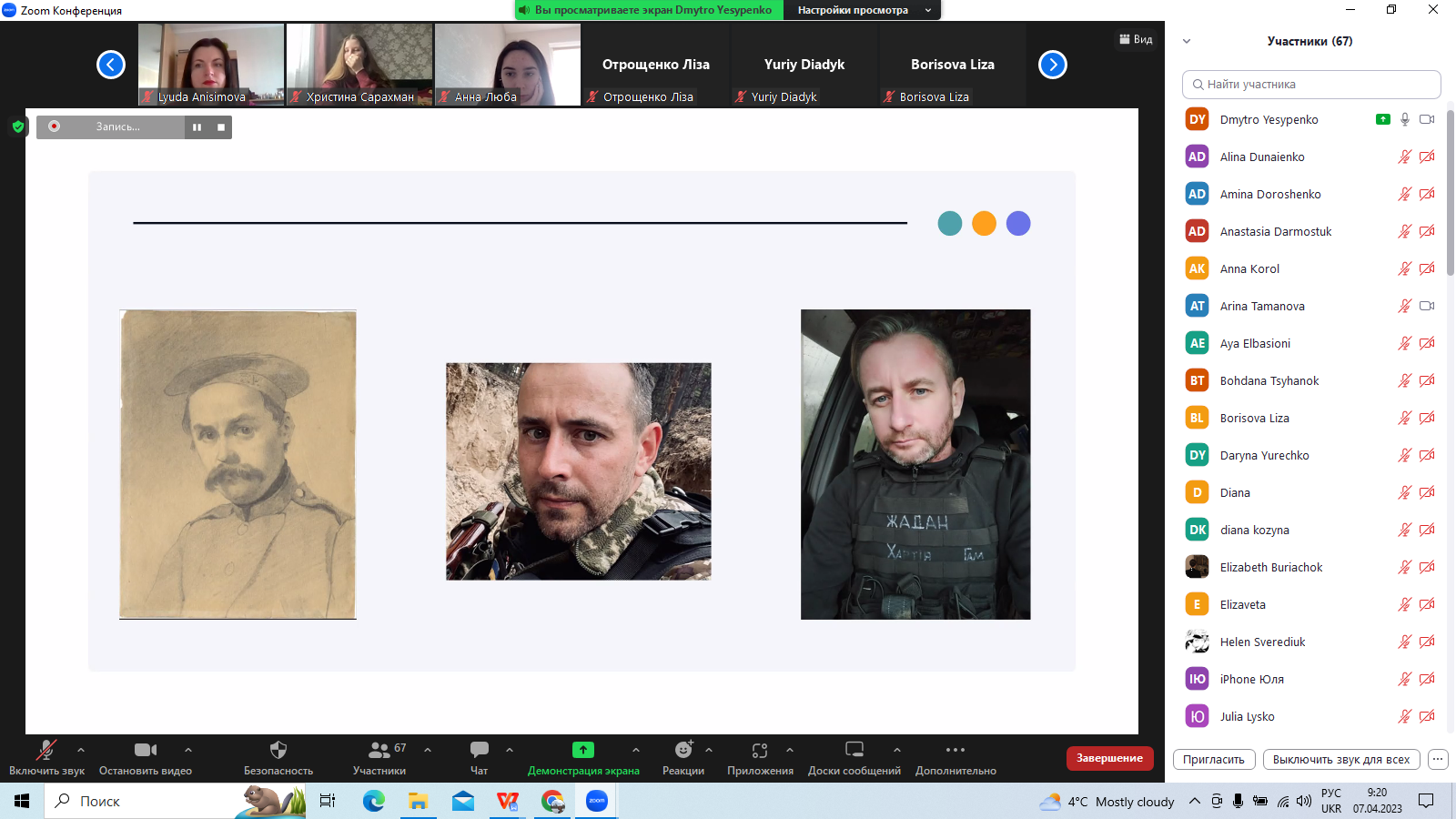Image resolution: width=1456 pixels, height=819 pixels.
Task: Expand audio options arrow next to microphone
Action: tap(81, 750)
